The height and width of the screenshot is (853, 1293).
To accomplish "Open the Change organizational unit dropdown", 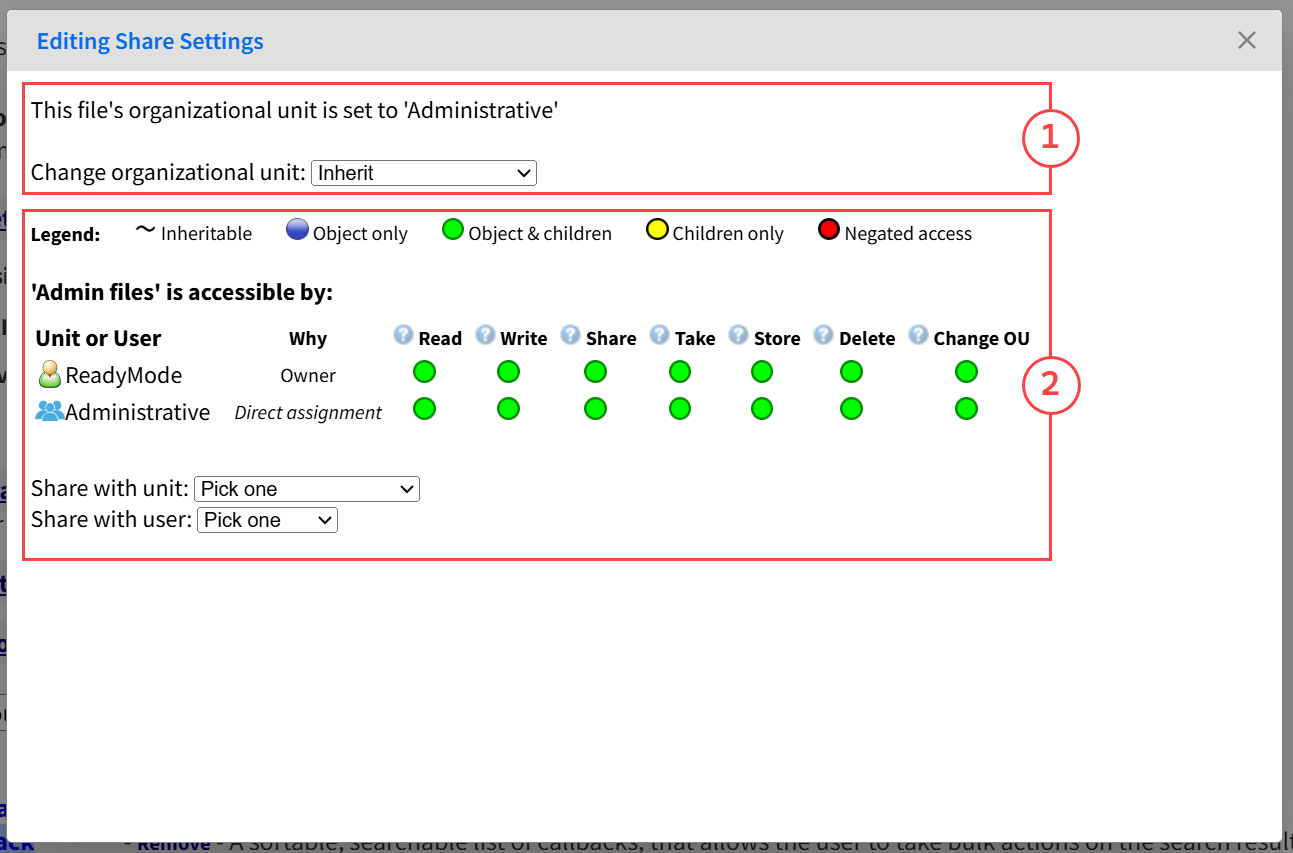I will tap(423, 172).
